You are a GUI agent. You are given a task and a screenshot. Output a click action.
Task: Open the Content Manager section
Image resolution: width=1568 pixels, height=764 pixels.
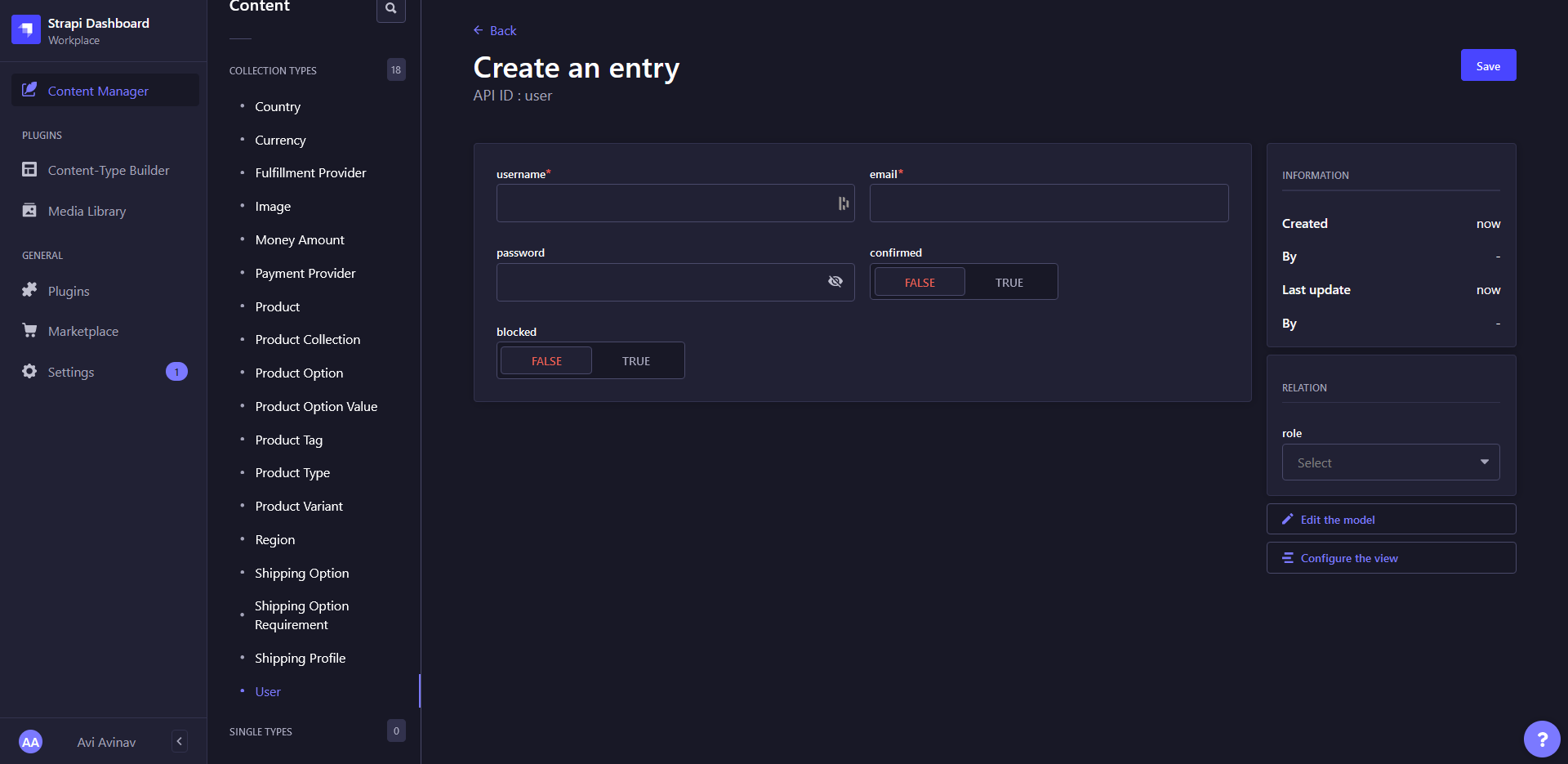[97, 91]
